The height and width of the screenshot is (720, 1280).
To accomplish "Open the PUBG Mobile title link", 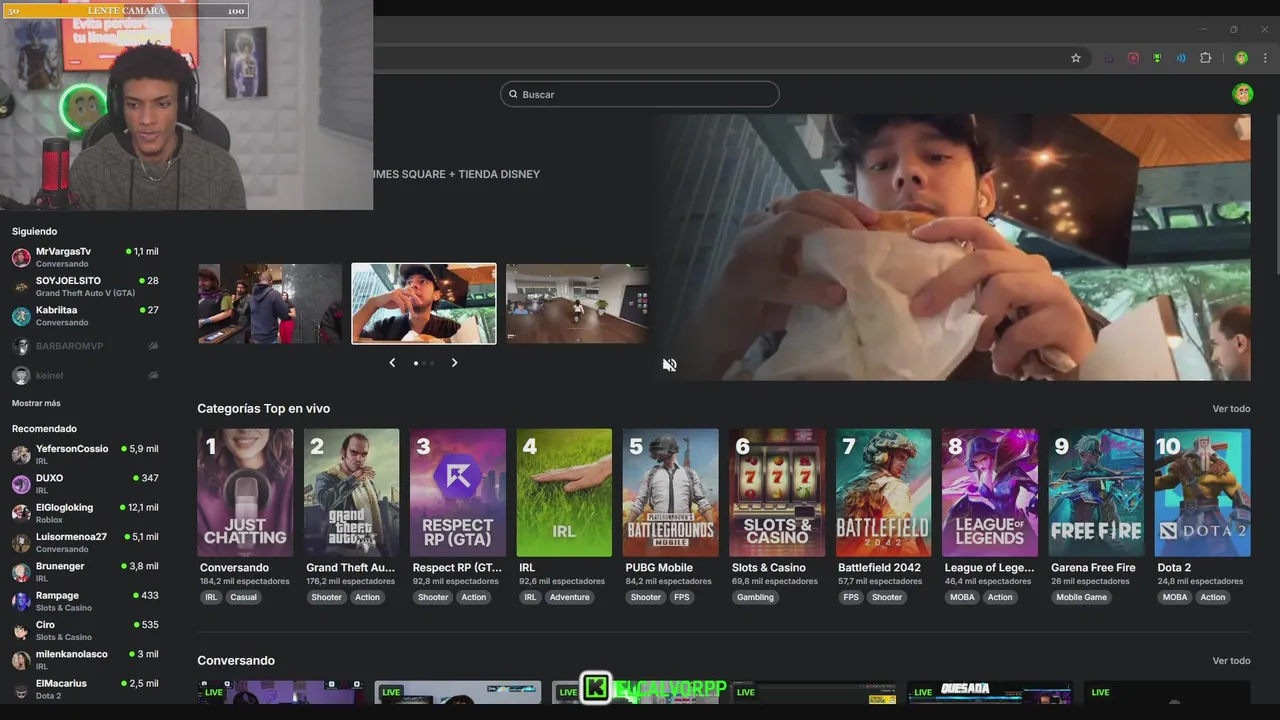I will 659,568.
